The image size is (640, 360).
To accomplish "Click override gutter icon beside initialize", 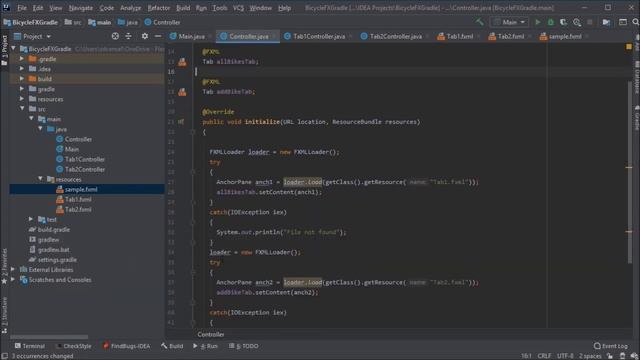I will pyautogui.click(x=181, y=122).
